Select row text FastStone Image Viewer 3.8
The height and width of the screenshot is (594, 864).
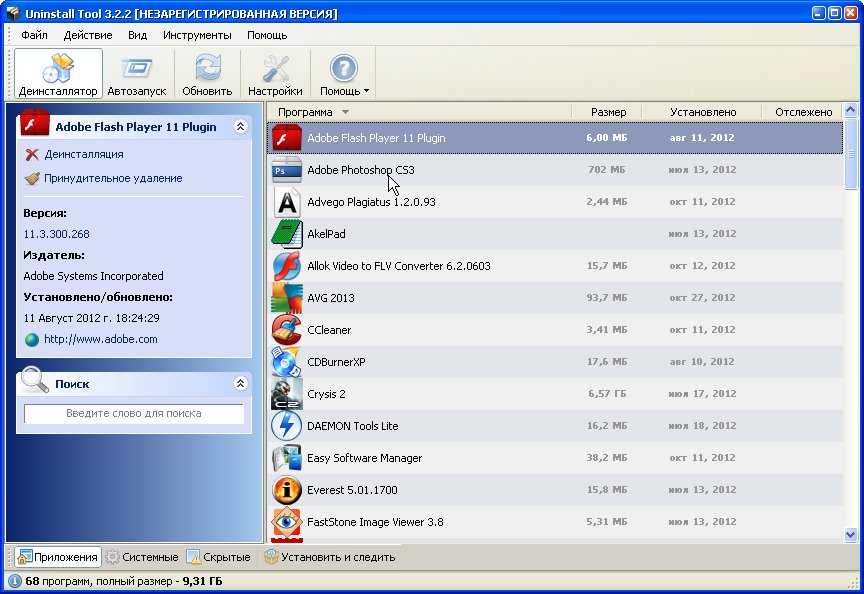[x=375, y=522]
